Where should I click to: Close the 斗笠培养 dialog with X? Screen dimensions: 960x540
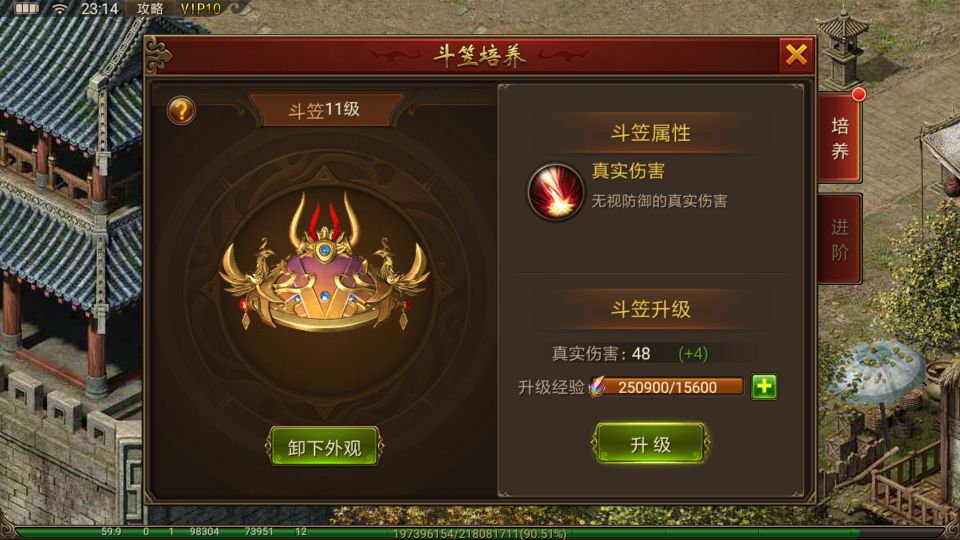[x=796, y=55]
